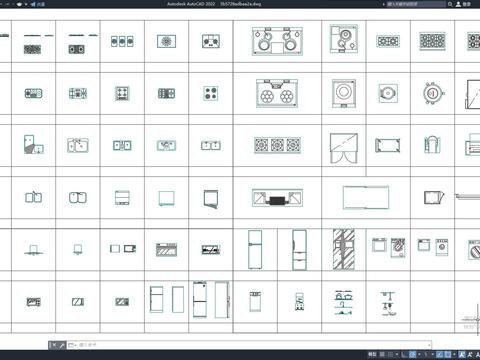
Task: Expand the command line history arrow
Action: click(x=429, y=345)
